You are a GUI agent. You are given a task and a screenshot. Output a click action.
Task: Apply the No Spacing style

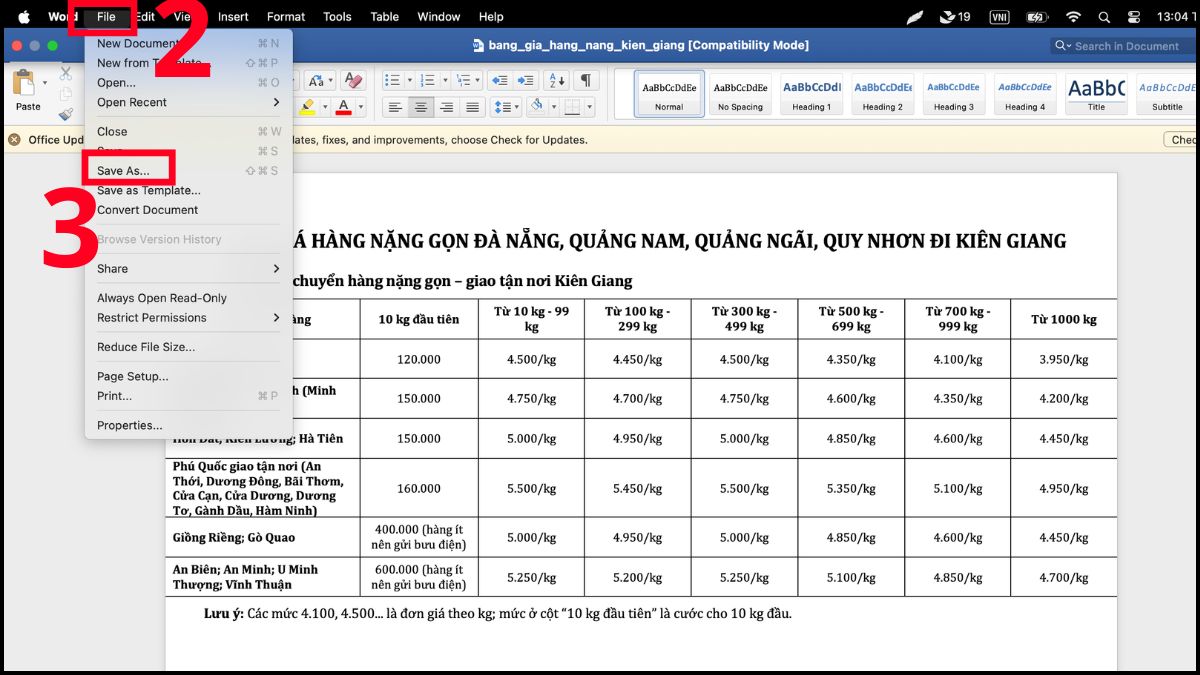click(x=740, y=93)
